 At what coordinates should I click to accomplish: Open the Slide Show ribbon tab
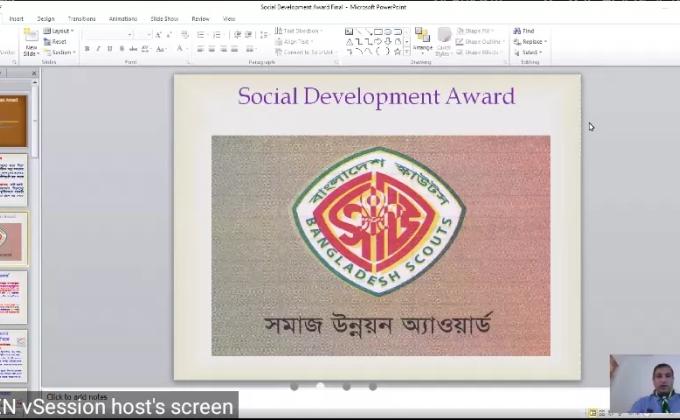(164, 18)
